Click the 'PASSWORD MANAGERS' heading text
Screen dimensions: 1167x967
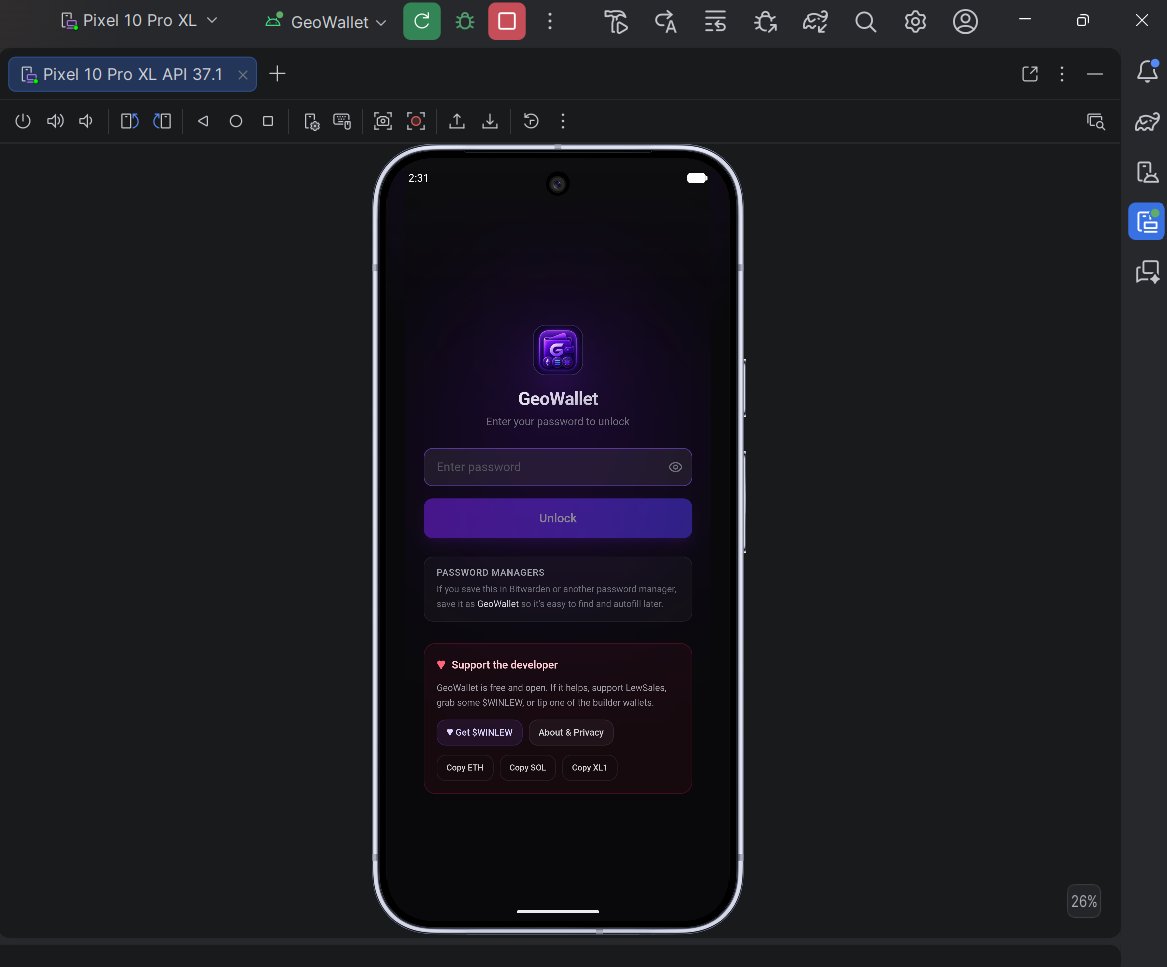[x=490, y=572]
